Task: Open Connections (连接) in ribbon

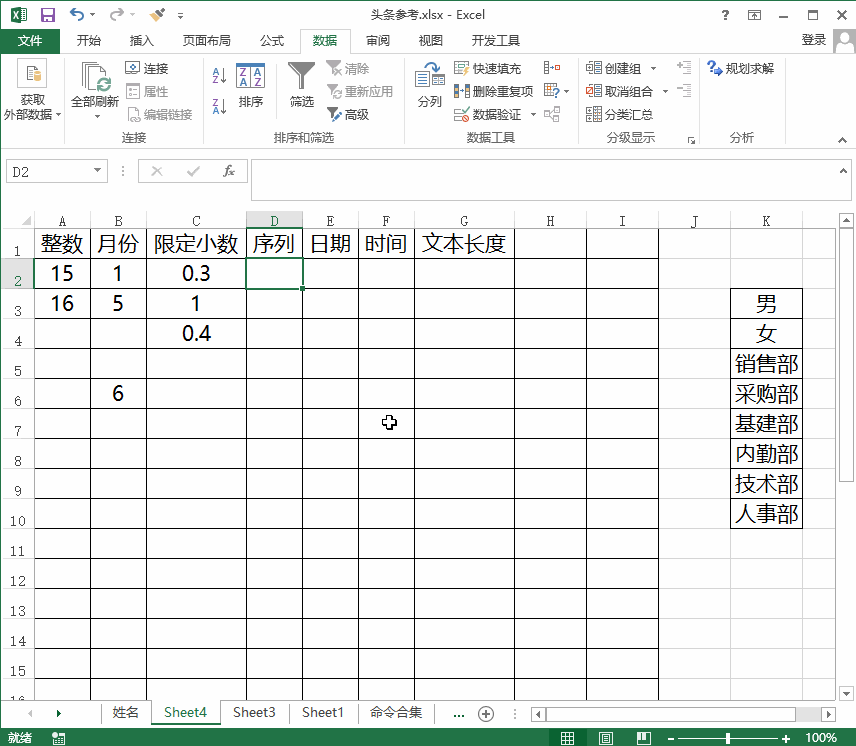Action: click(147, 68)
